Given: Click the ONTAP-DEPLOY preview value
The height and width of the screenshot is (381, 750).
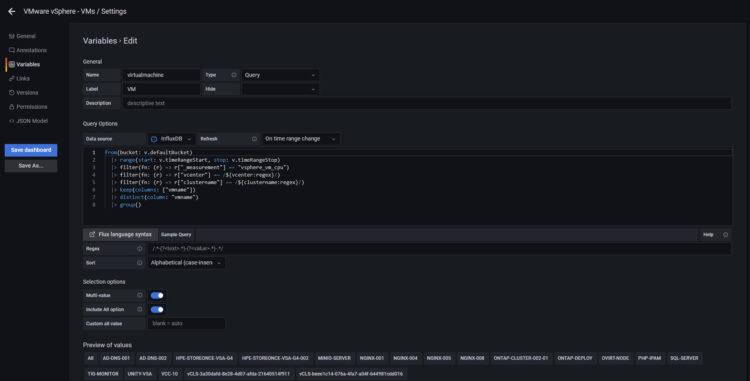Looking at the screenshot, I should coord(575,358).
